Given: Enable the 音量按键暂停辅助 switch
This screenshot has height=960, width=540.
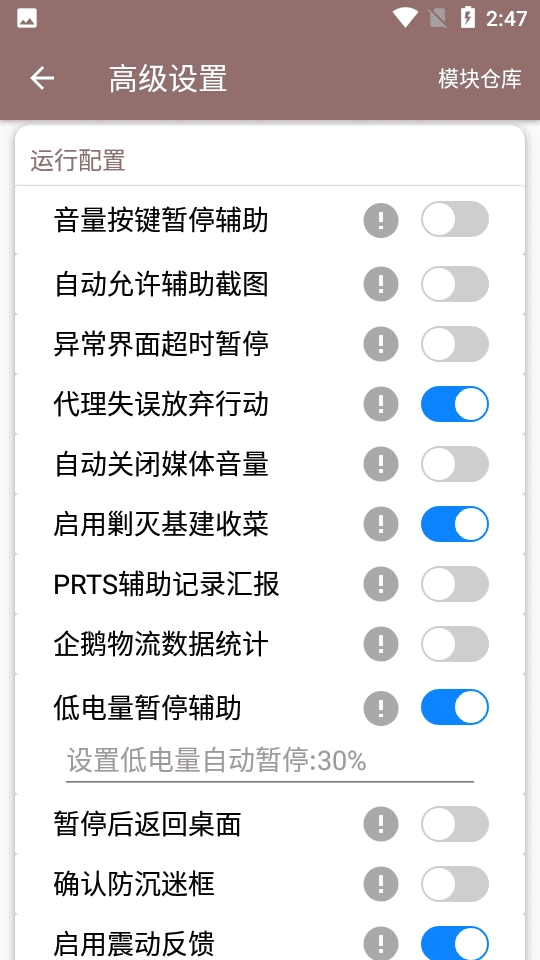Looking at the screenshot, I should (455, 219).
